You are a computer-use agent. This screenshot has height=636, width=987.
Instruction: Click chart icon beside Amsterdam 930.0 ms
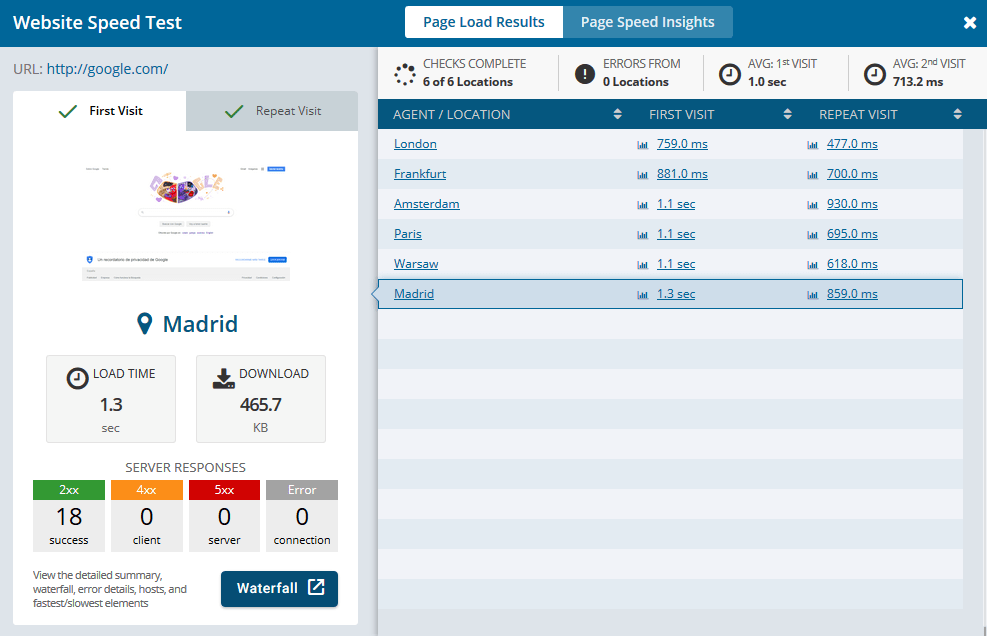pyautogui.click(x=812, y=205)
